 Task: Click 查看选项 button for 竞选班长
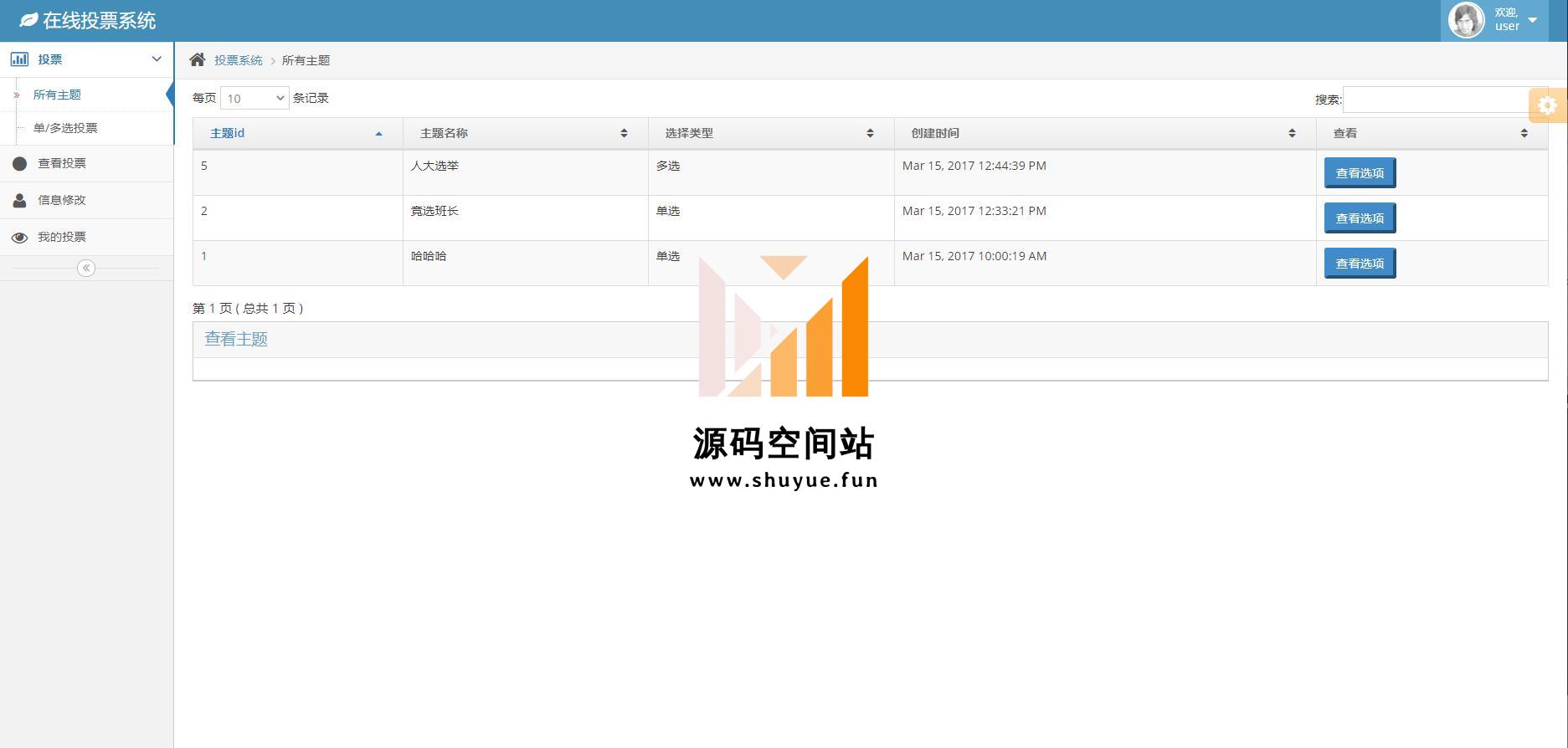(1360, 218)
